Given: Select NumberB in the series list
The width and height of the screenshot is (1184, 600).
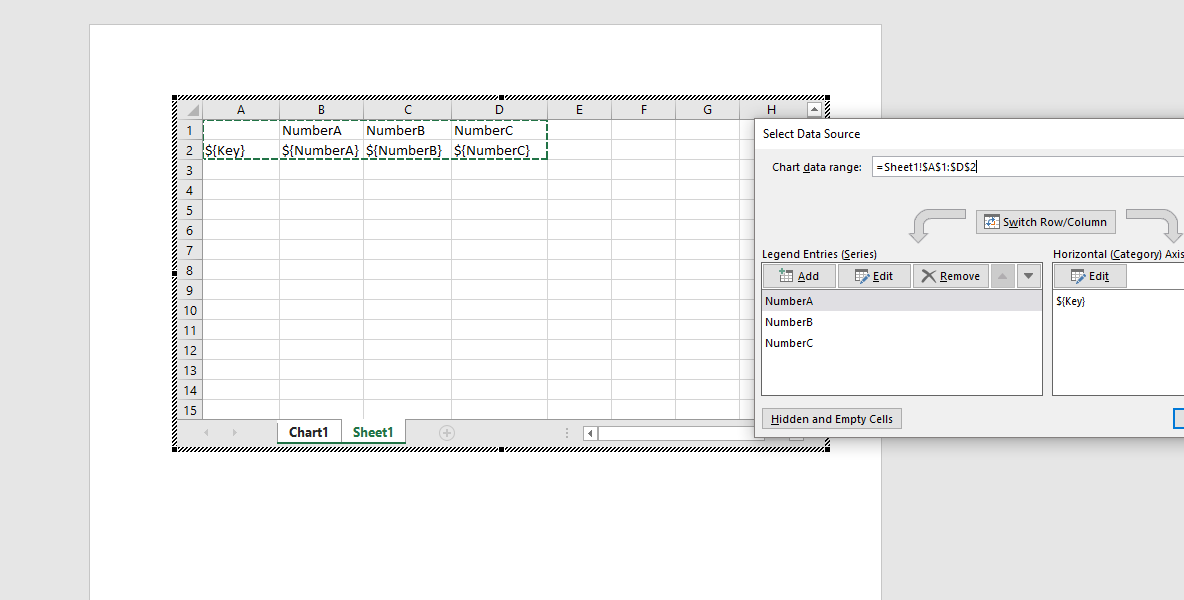Looking at the screenshot, I should 789,322.
